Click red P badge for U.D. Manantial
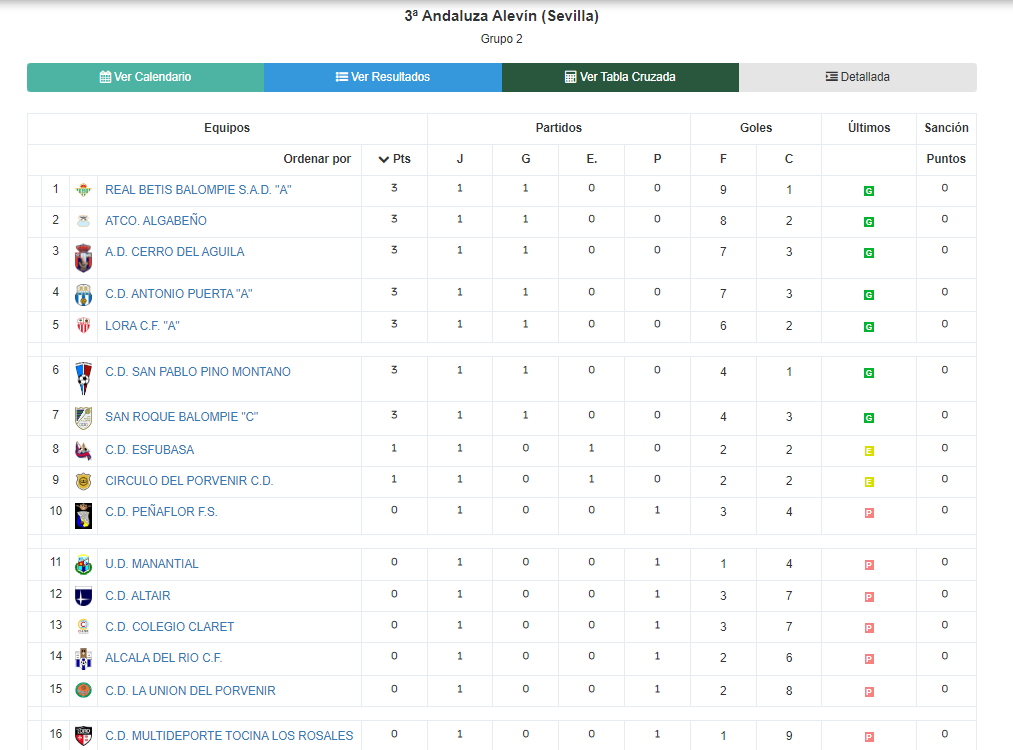The width and height of the screenshot is (1013, 750). [869, 565]
